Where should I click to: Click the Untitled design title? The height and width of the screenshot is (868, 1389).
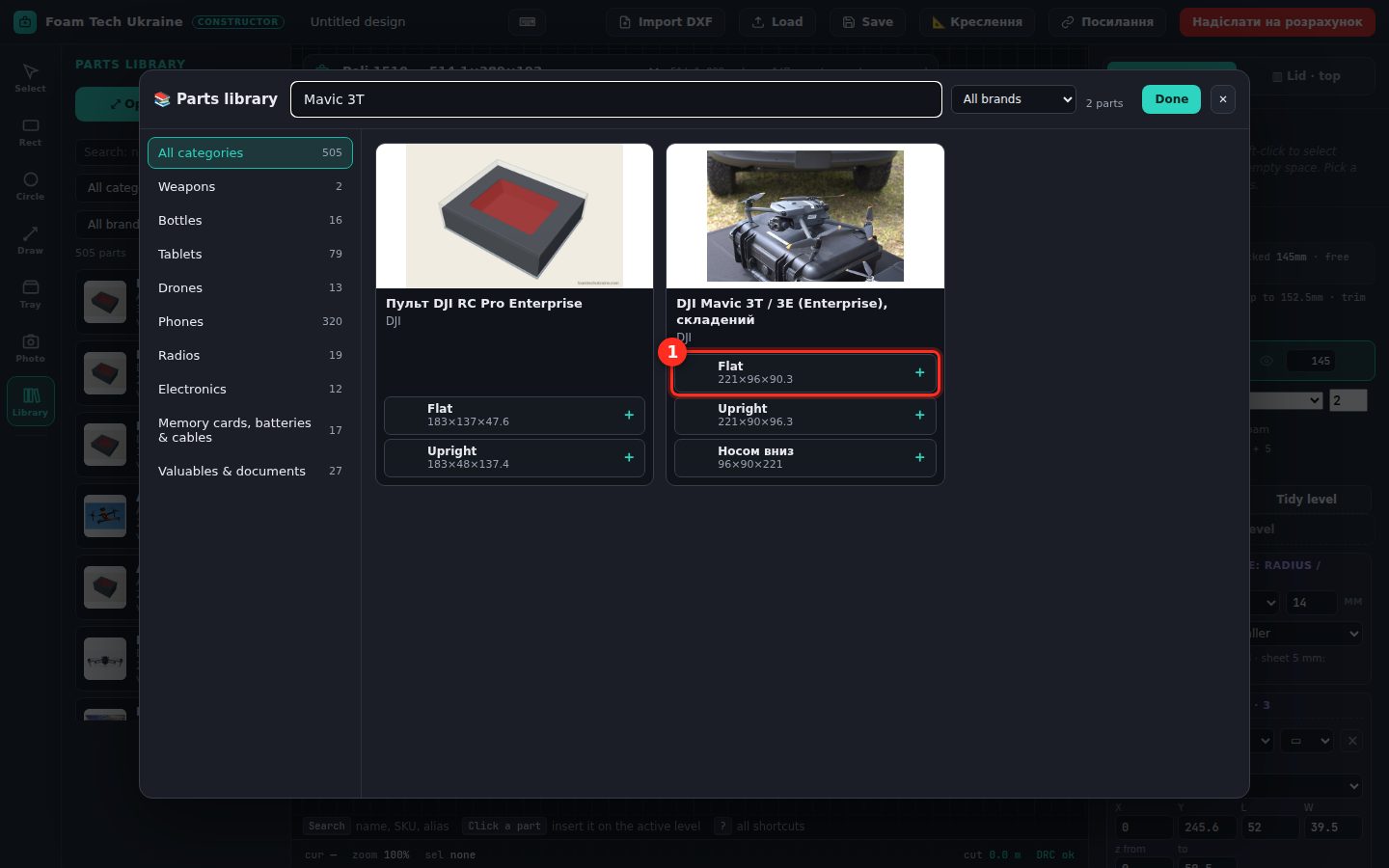point(358,22)
